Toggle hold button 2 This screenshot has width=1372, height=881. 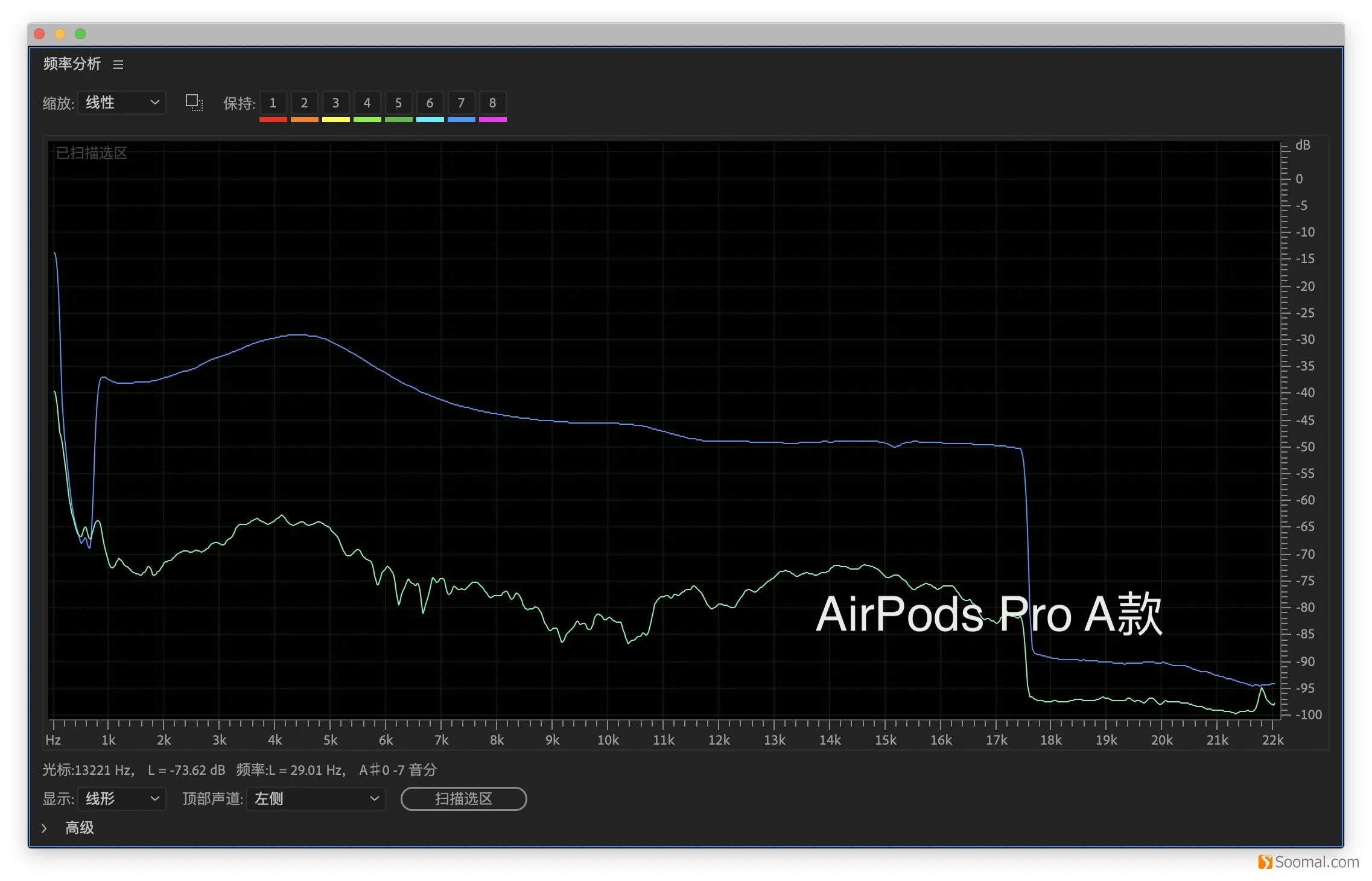click(x=304, y=103)
